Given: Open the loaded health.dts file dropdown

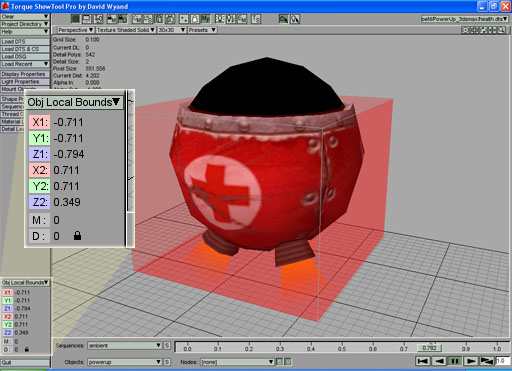Looking at the screenshot, I should [464, 19].
